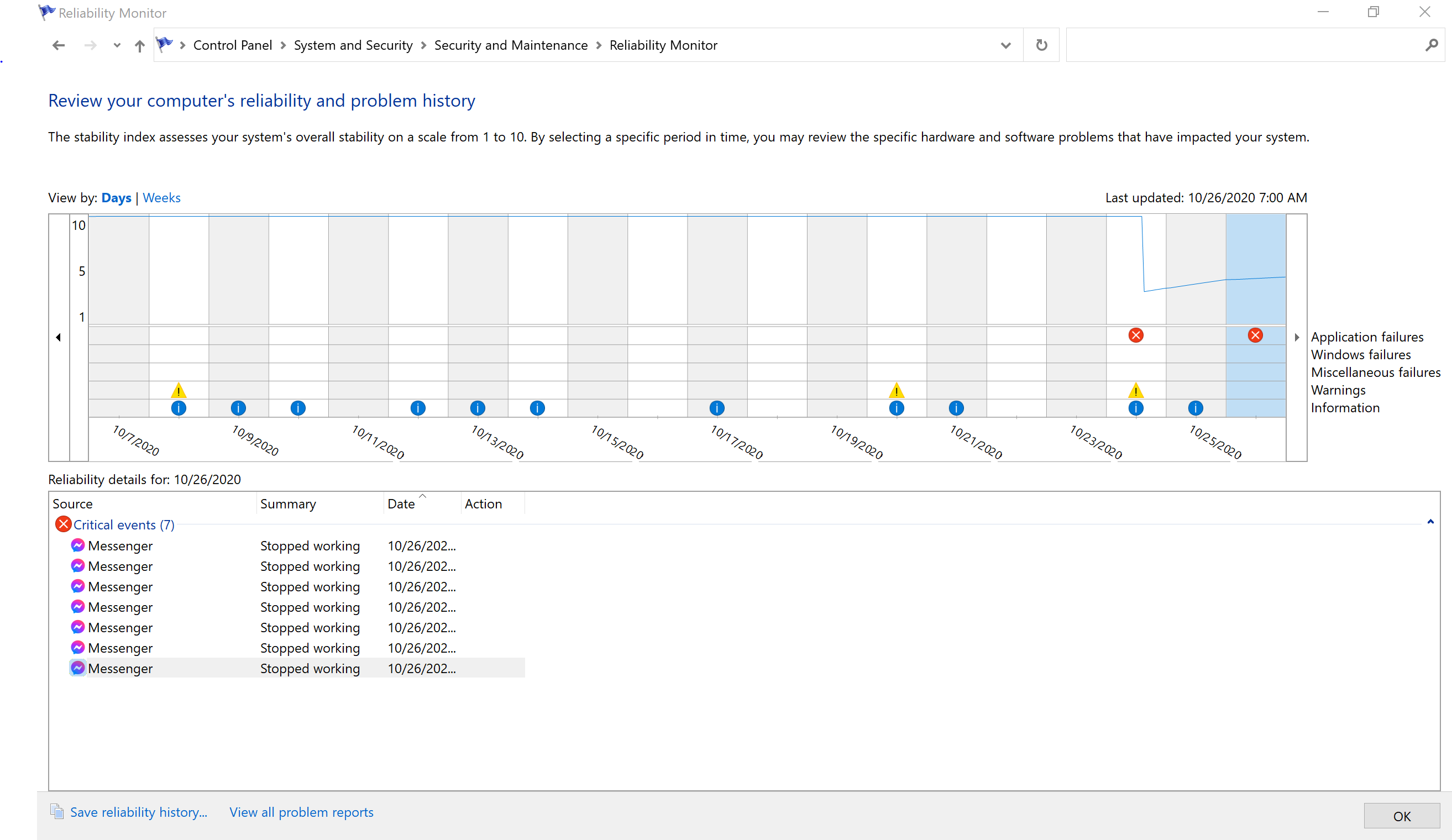
Task: Select the Days view option
Action: tap(116, 198)
